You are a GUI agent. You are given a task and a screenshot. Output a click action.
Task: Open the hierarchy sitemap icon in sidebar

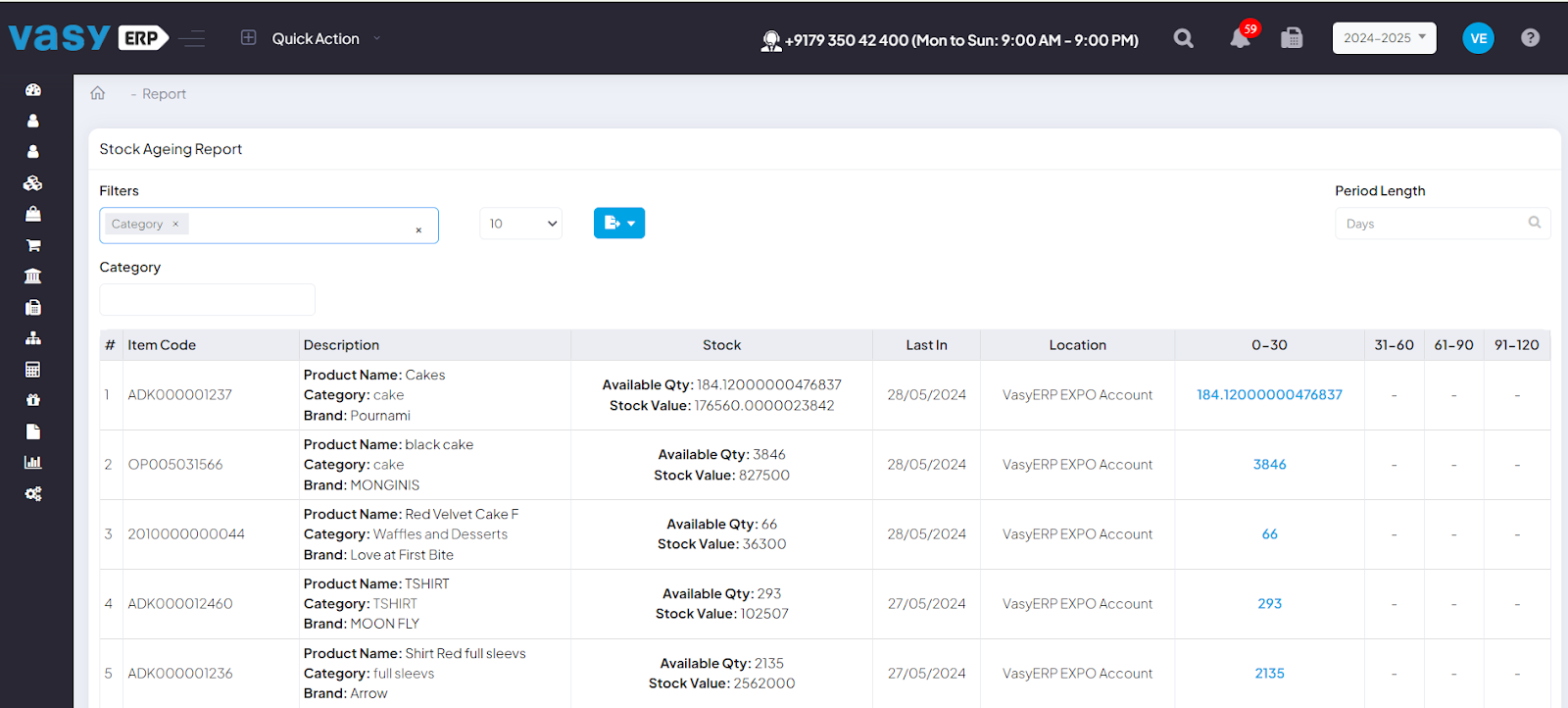pos(33,338)
